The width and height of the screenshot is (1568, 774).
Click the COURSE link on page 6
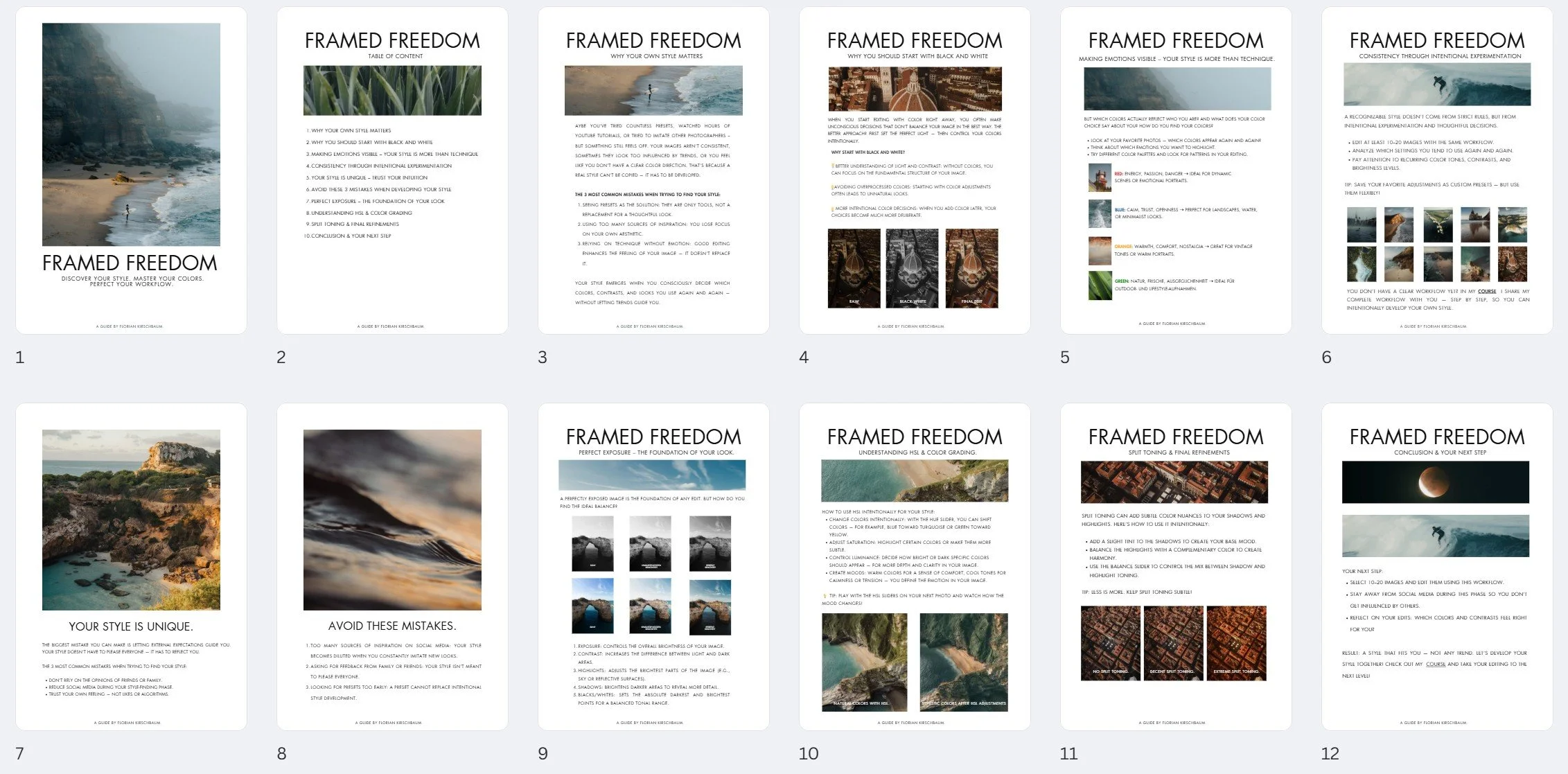pos(1487,292)
